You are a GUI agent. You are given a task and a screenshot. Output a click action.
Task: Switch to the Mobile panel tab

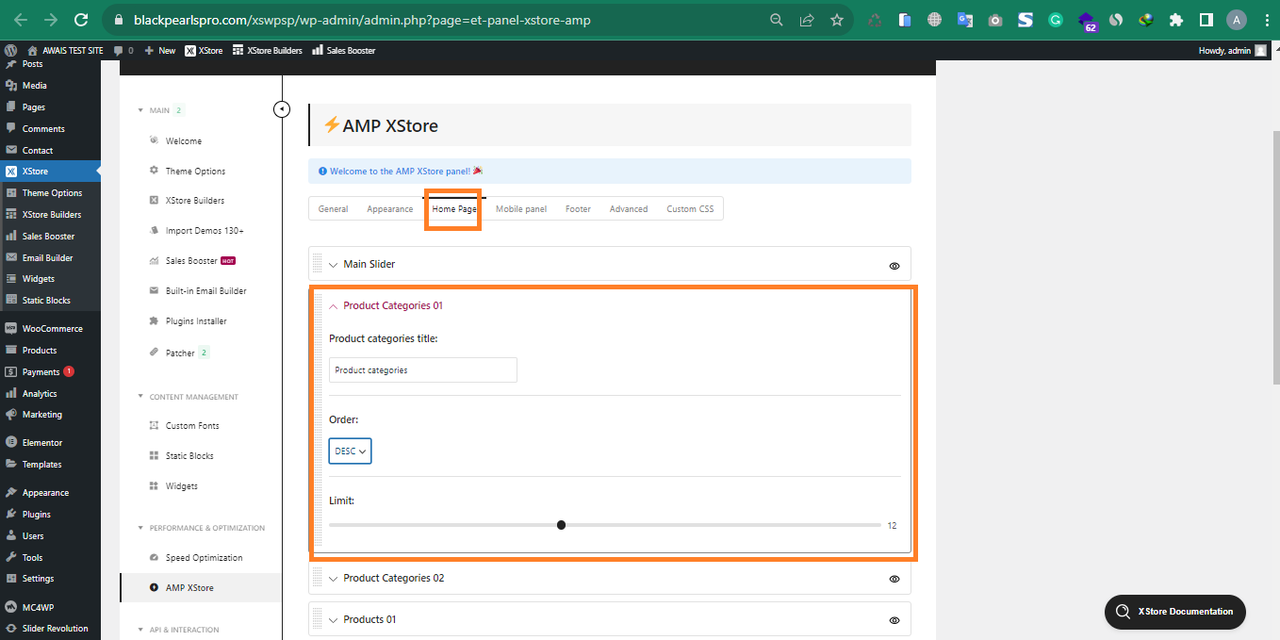click(521, 209)
